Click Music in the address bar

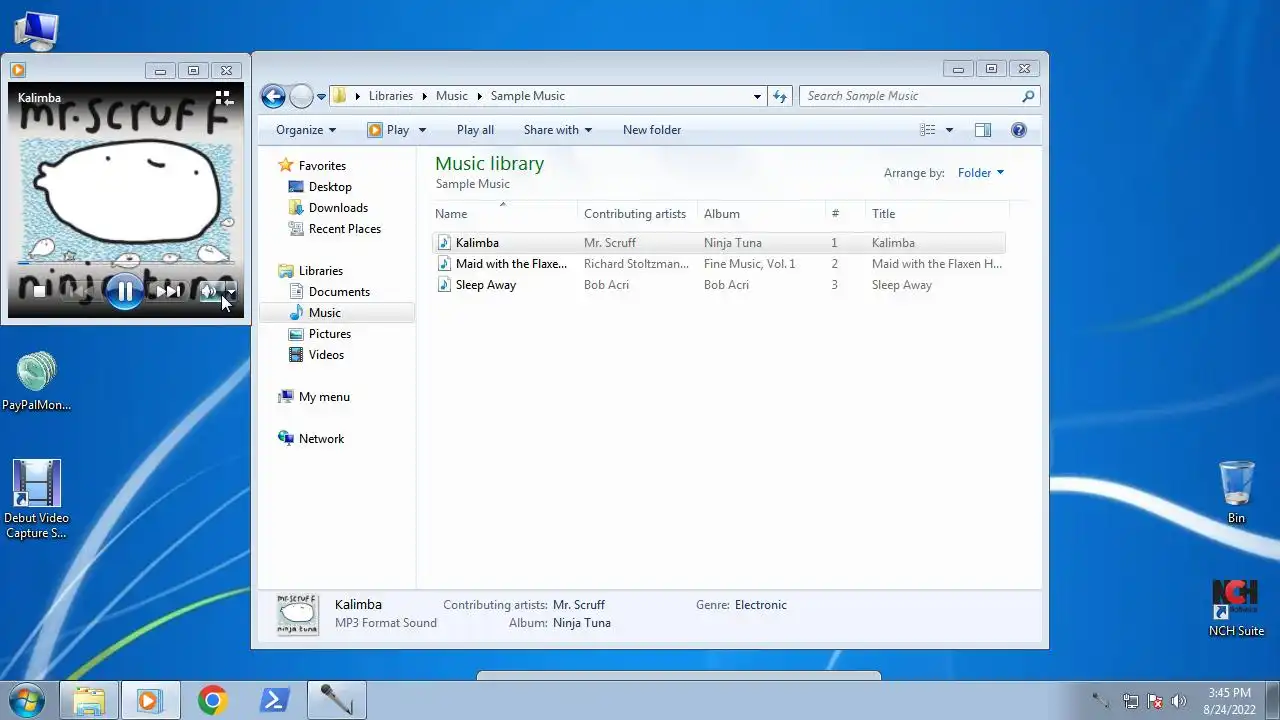tap(451, 96)
